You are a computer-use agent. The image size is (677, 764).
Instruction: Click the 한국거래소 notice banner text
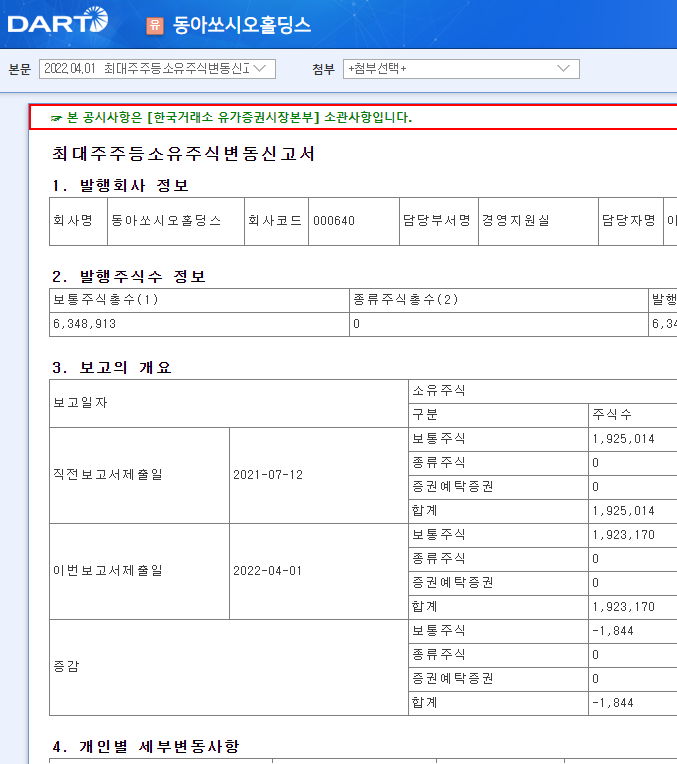231,117
